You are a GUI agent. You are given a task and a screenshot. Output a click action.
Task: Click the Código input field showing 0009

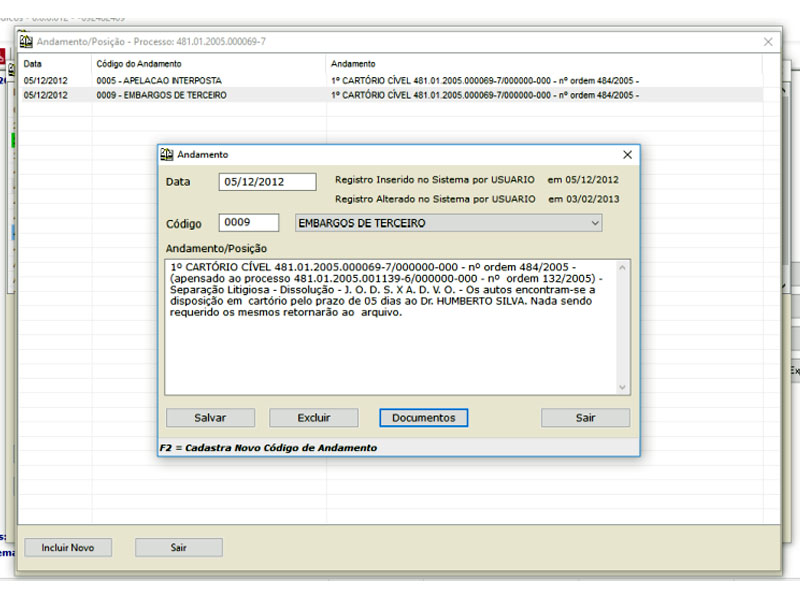[247, 222]
